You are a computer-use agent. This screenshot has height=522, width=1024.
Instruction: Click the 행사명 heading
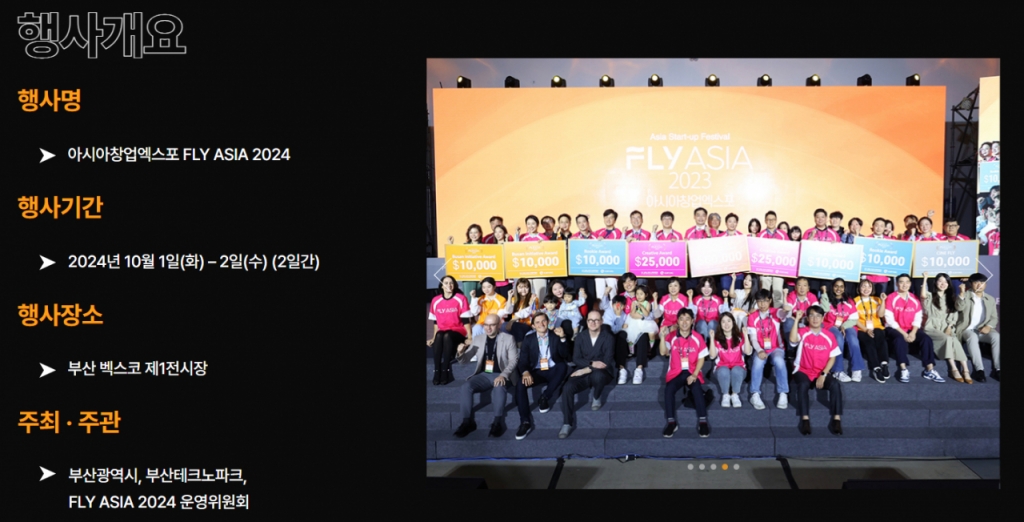pos(50,100)
